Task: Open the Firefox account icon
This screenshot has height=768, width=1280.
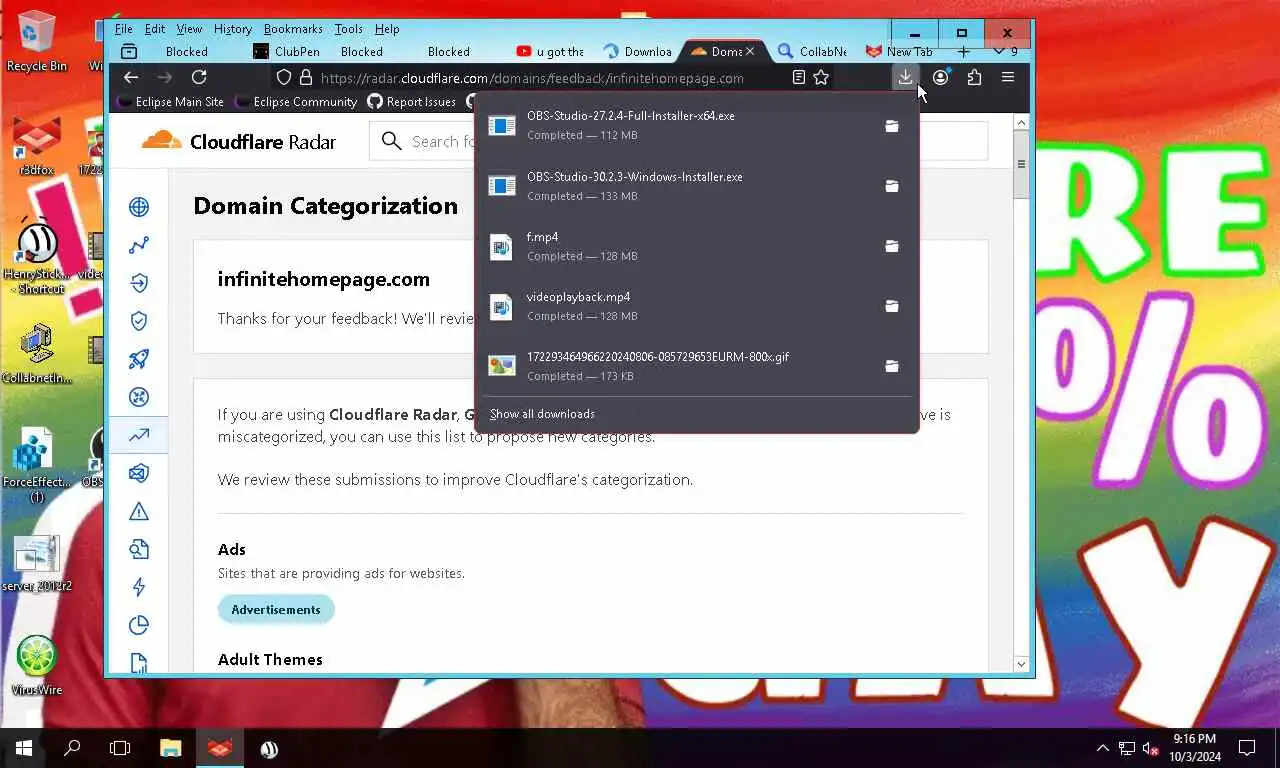Action: [x=940, y=77]
